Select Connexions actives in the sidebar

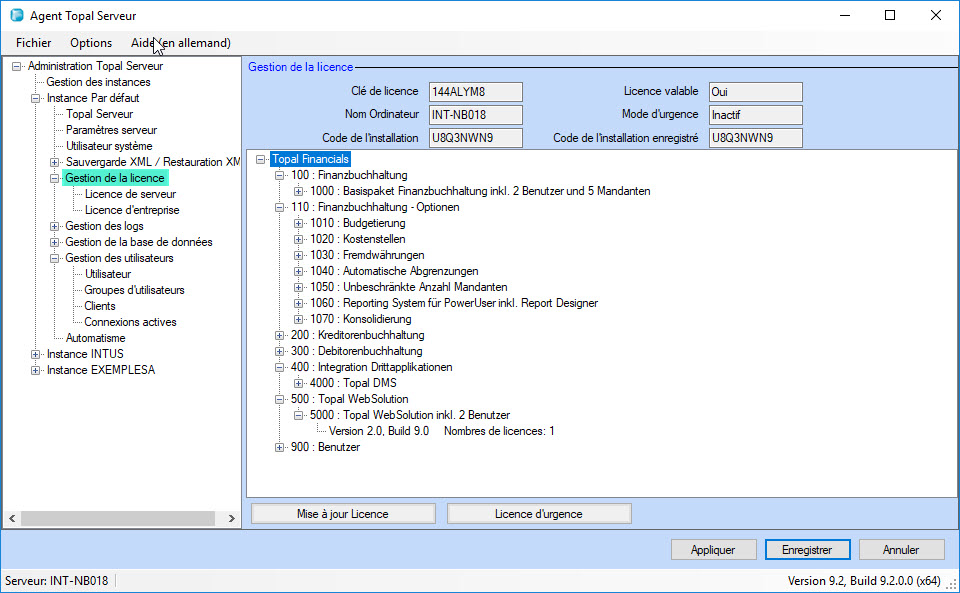tap(130, 322)
